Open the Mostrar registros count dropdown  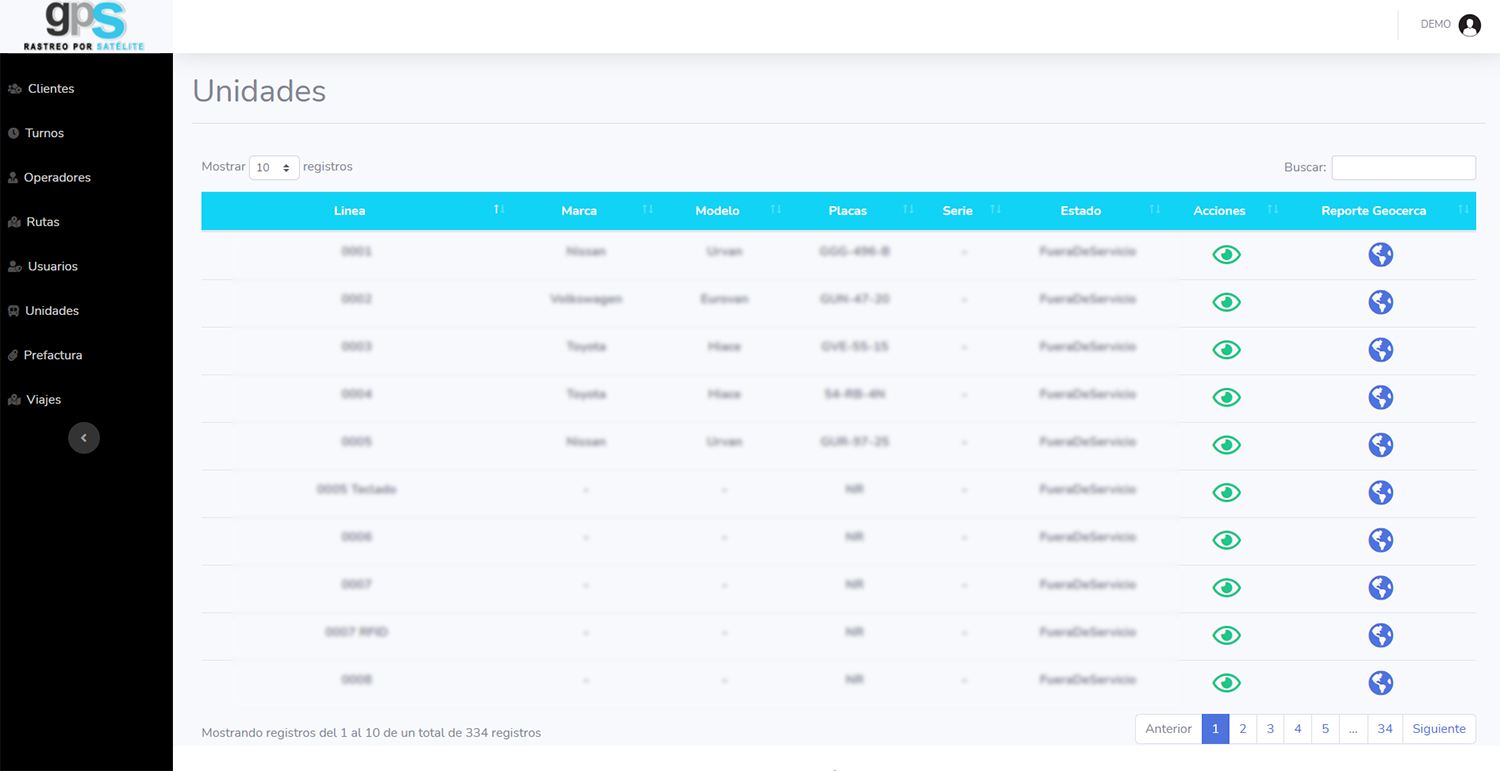coord(274,168)
